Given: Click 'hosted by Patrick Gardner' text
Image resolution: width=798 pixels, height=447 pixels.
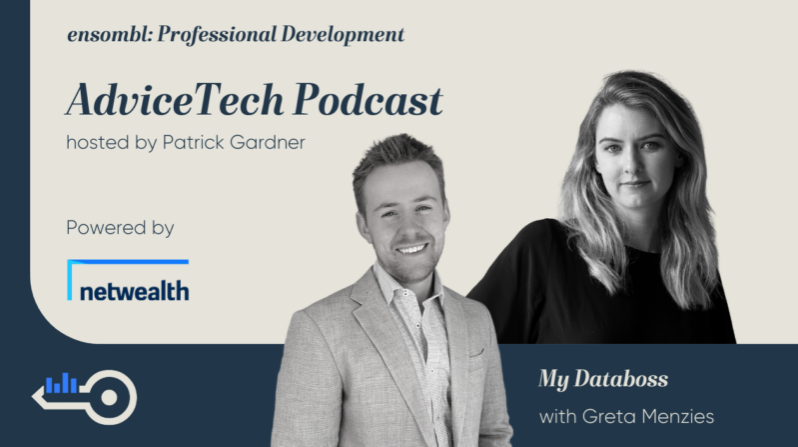Looking at the screenshot, I should pyautogui.click(x=186, y=143).
